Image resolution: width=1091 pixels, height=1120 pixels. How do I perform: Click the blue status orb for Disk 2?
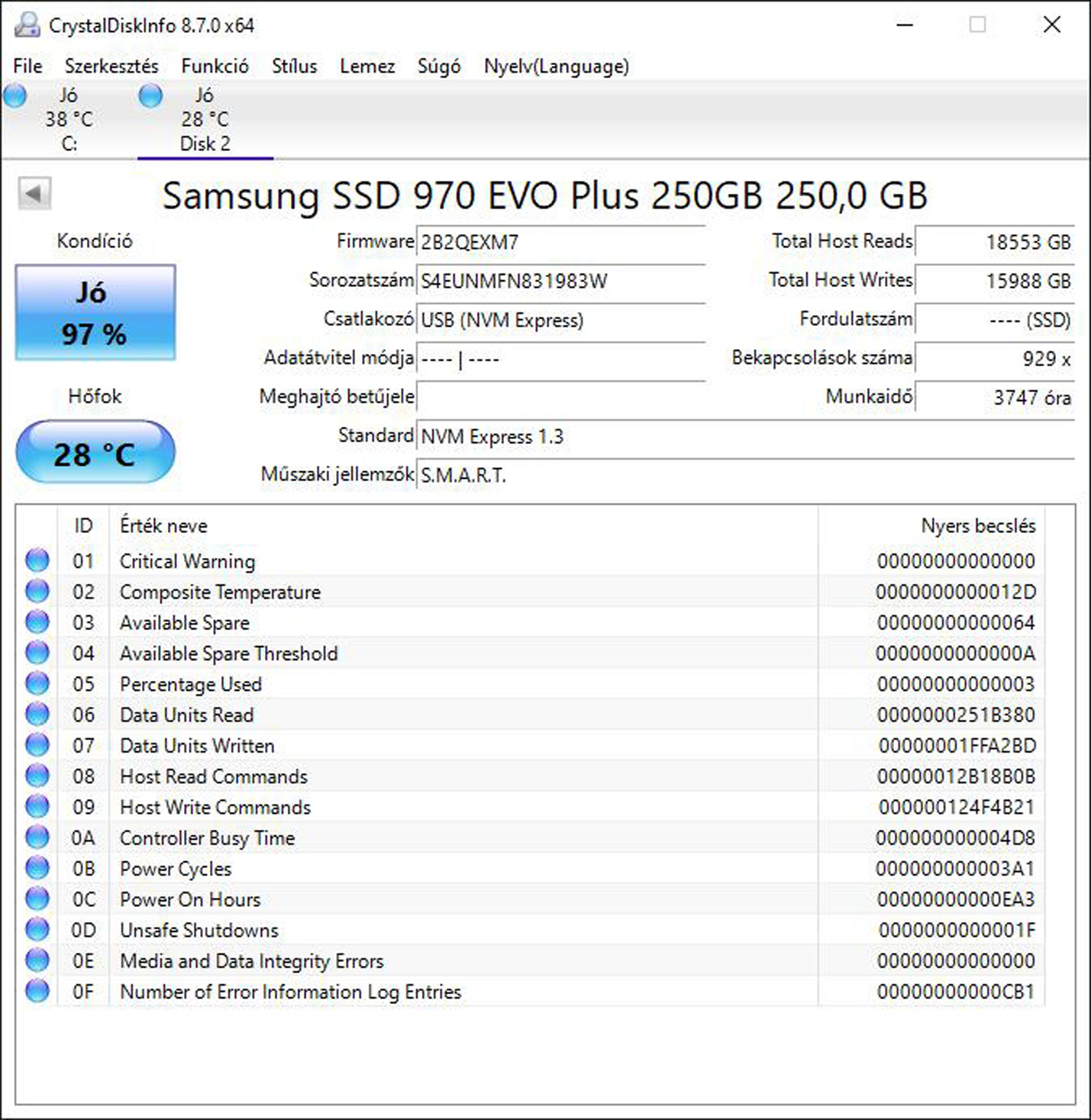coord(150,96)
